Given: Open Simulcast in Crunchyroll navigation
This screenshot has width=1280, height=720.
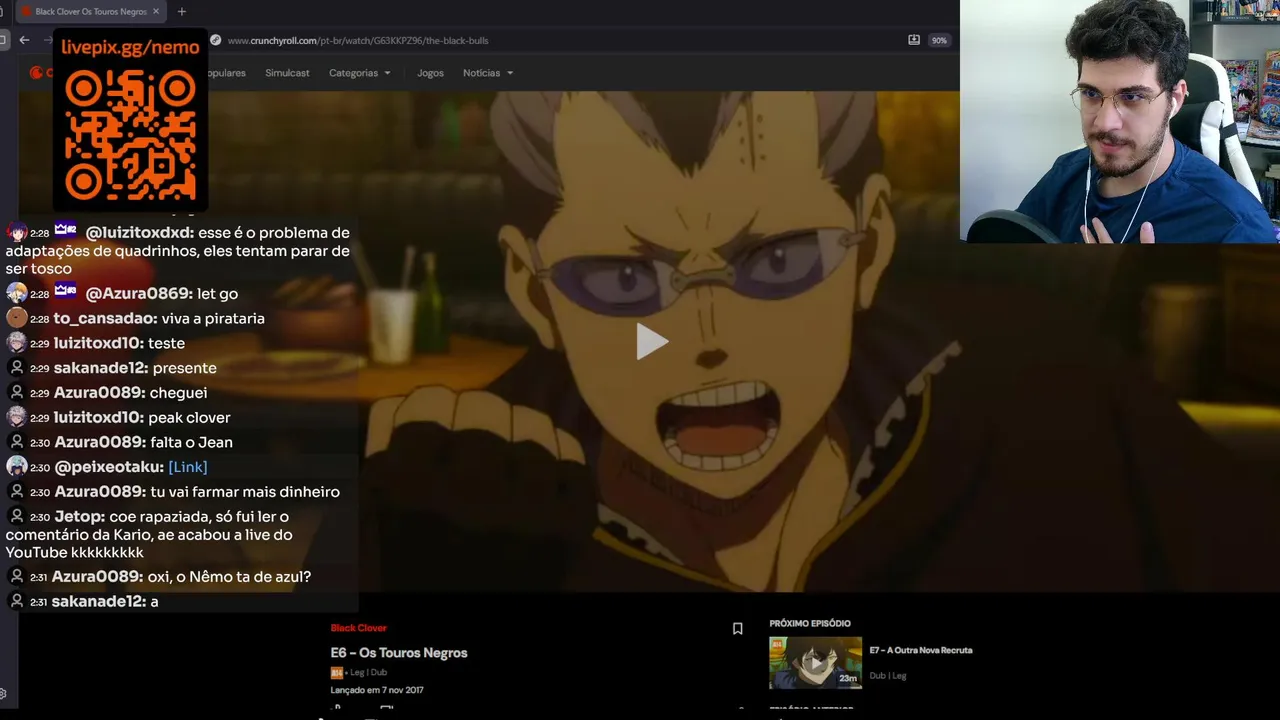Looking at the screenshot, I should (x=287, y=73).
